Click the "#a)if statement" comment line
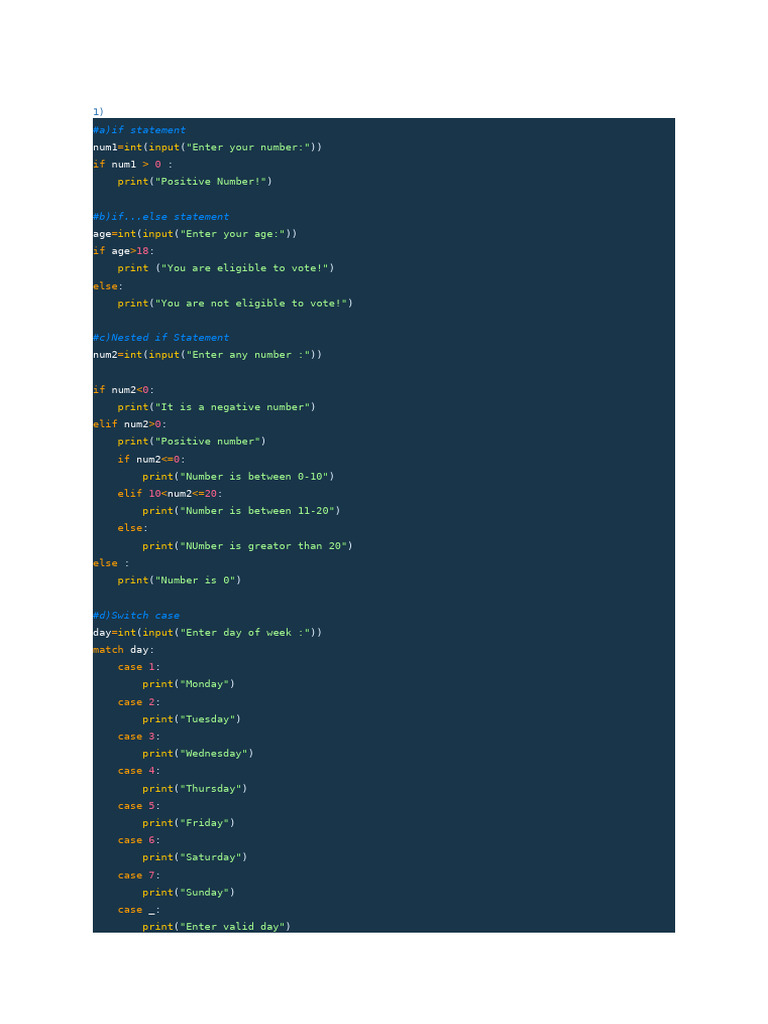This screenshot has height=1024, width=768. click(x=139, y=130)
